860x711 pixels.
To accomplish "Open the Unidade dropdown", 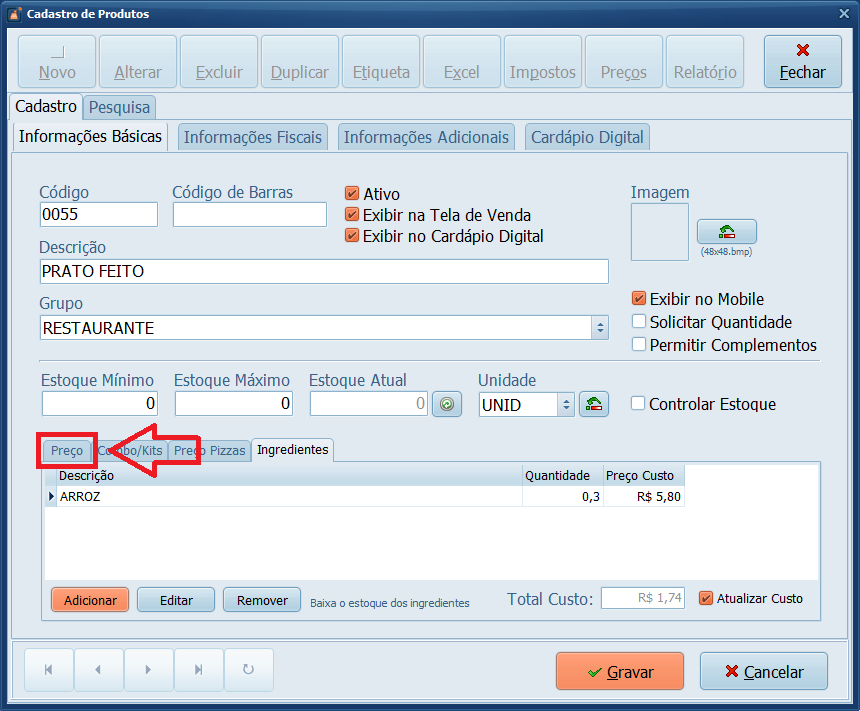I will (x=565, y=404).
